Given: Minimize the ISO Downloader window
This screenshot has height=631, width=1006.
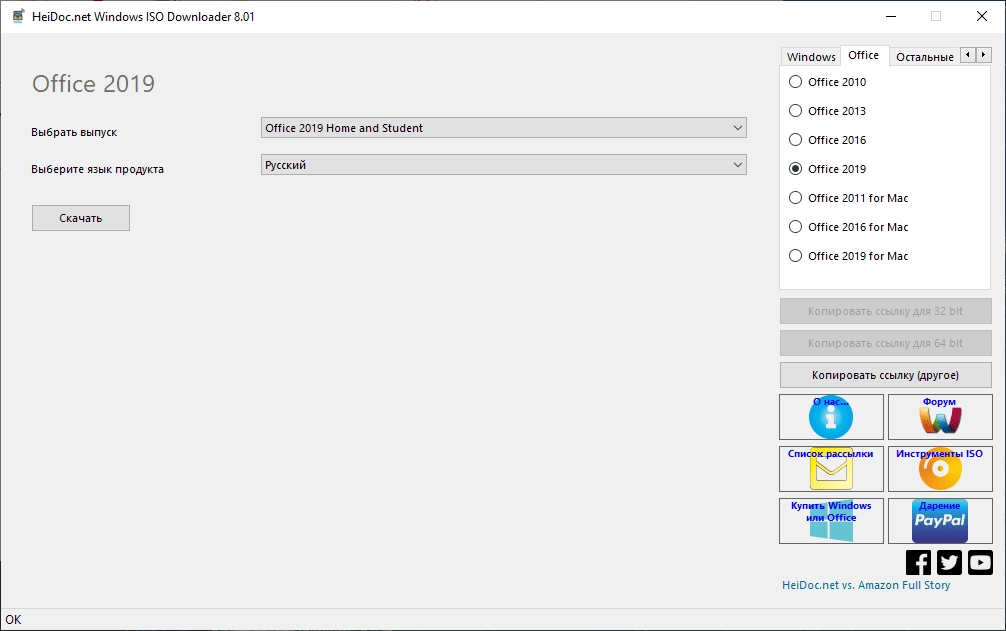Looking at the screenshot, I should point(891,17).
